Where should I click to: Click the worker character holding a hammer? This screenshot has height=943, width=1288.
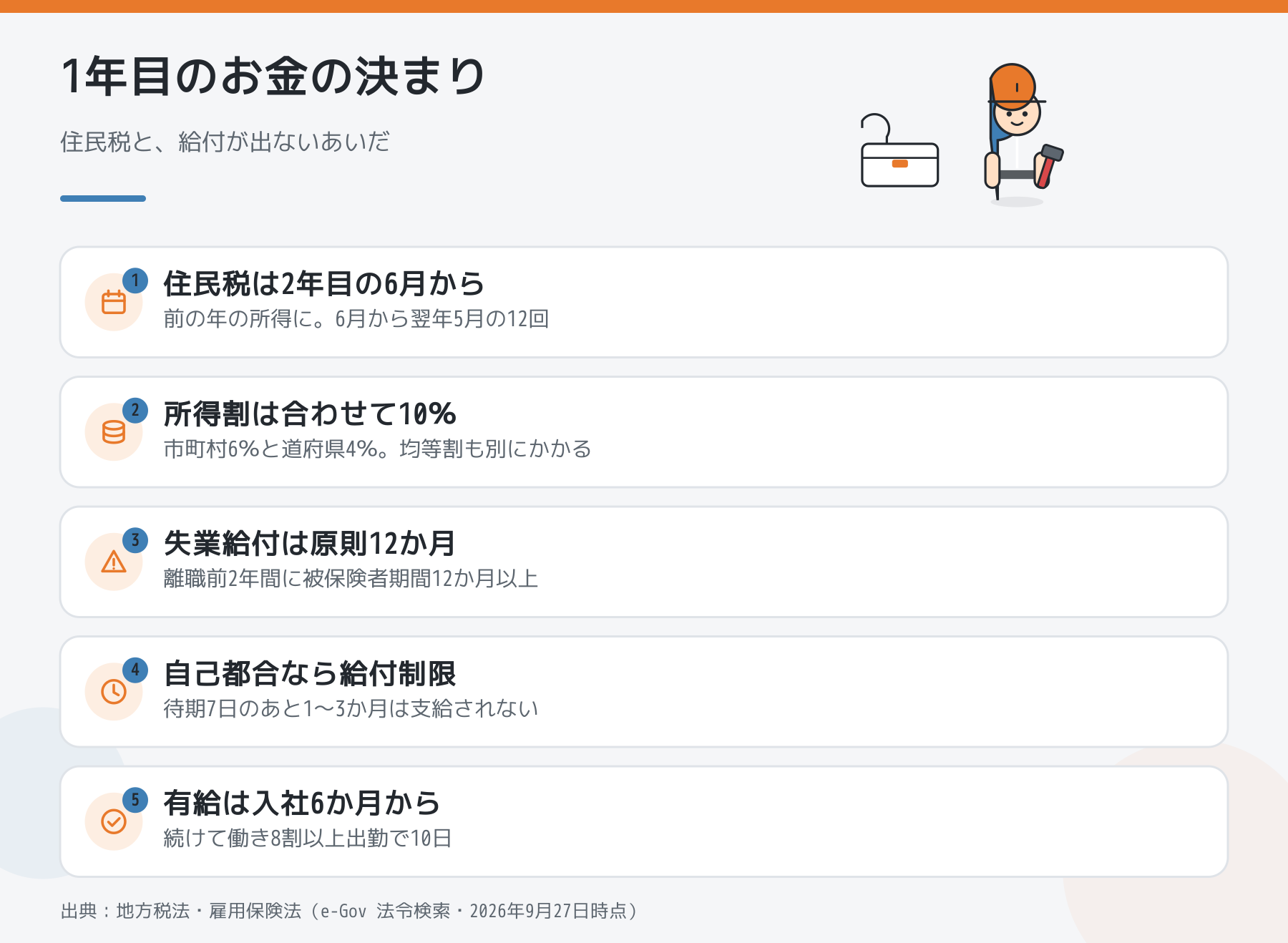(x=1023, y=134)
